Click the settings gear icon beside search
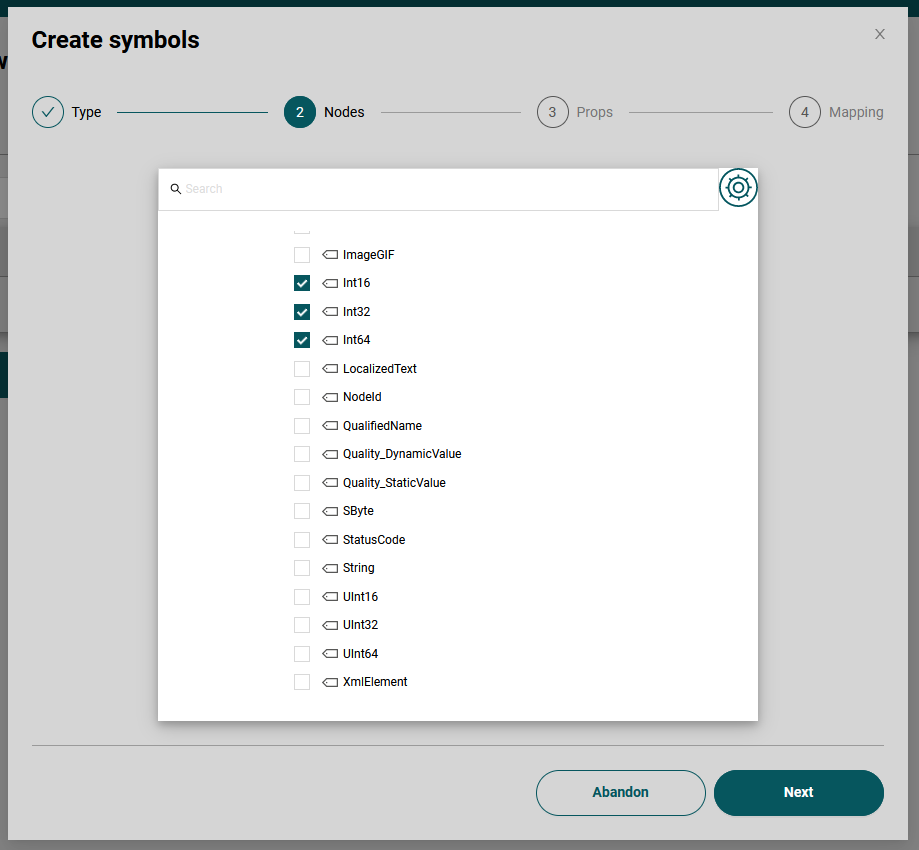Viewport: 919px width, 850px height. click(x=738, y=188)
